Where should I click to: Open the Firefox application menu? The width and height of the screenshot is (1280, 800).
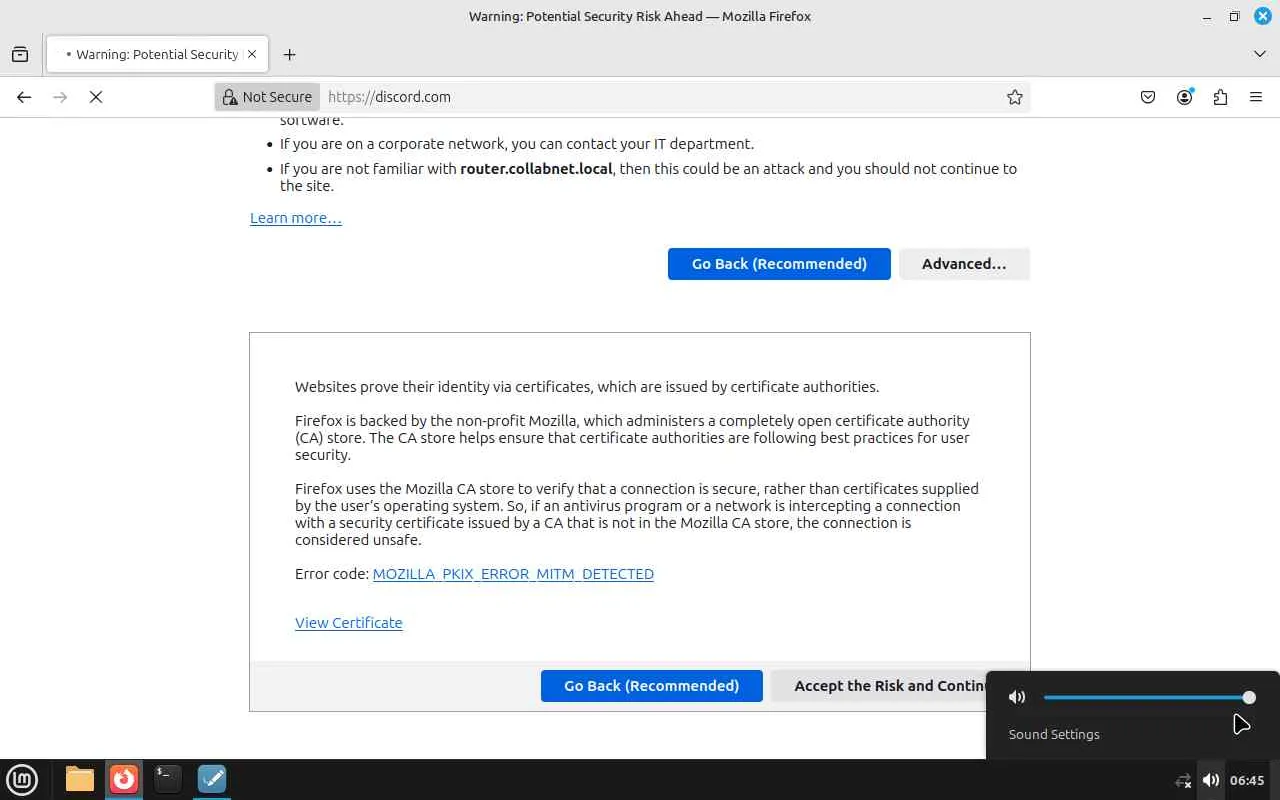click(x=1256, y=97)
